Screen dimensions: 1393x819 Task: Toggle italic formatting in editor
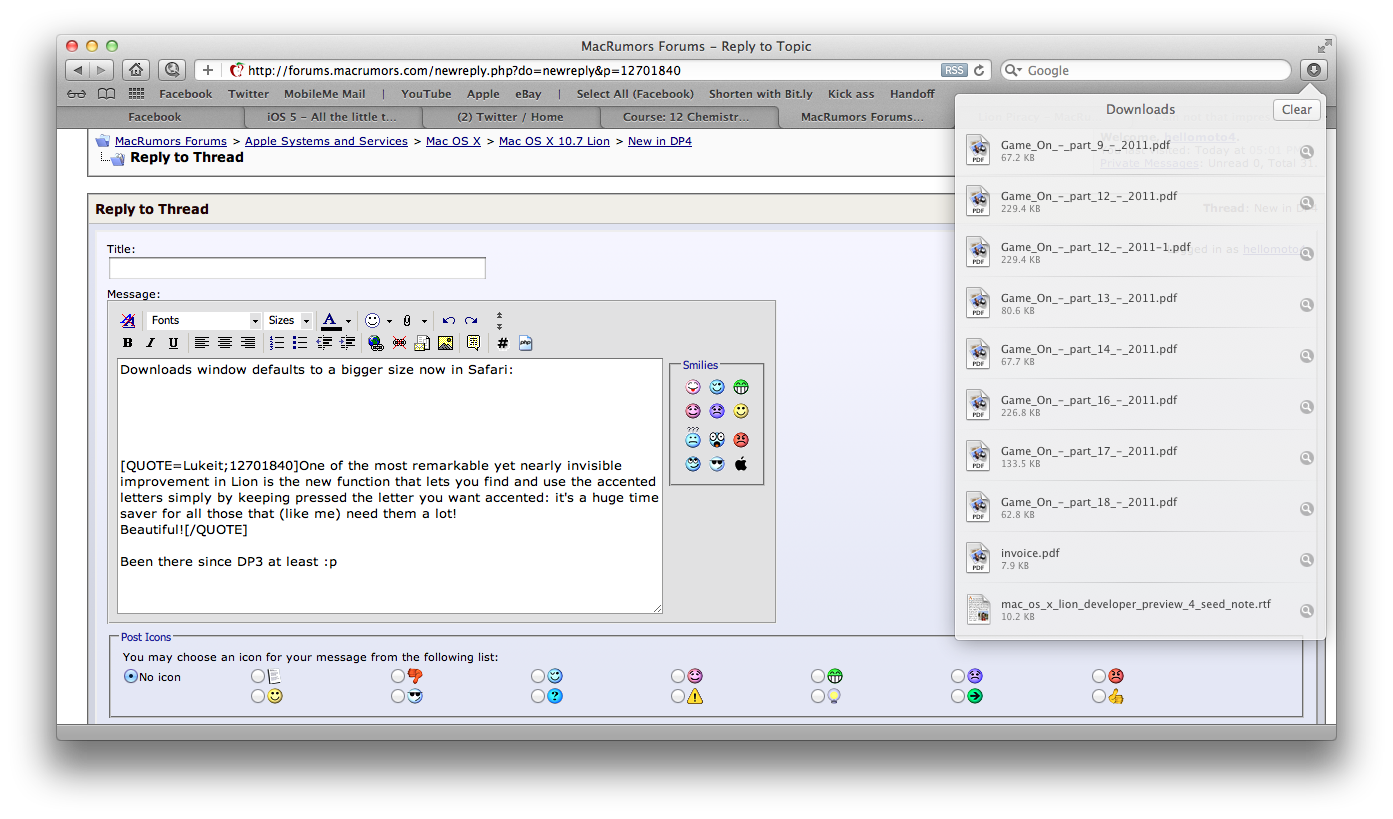coord(150,343)
